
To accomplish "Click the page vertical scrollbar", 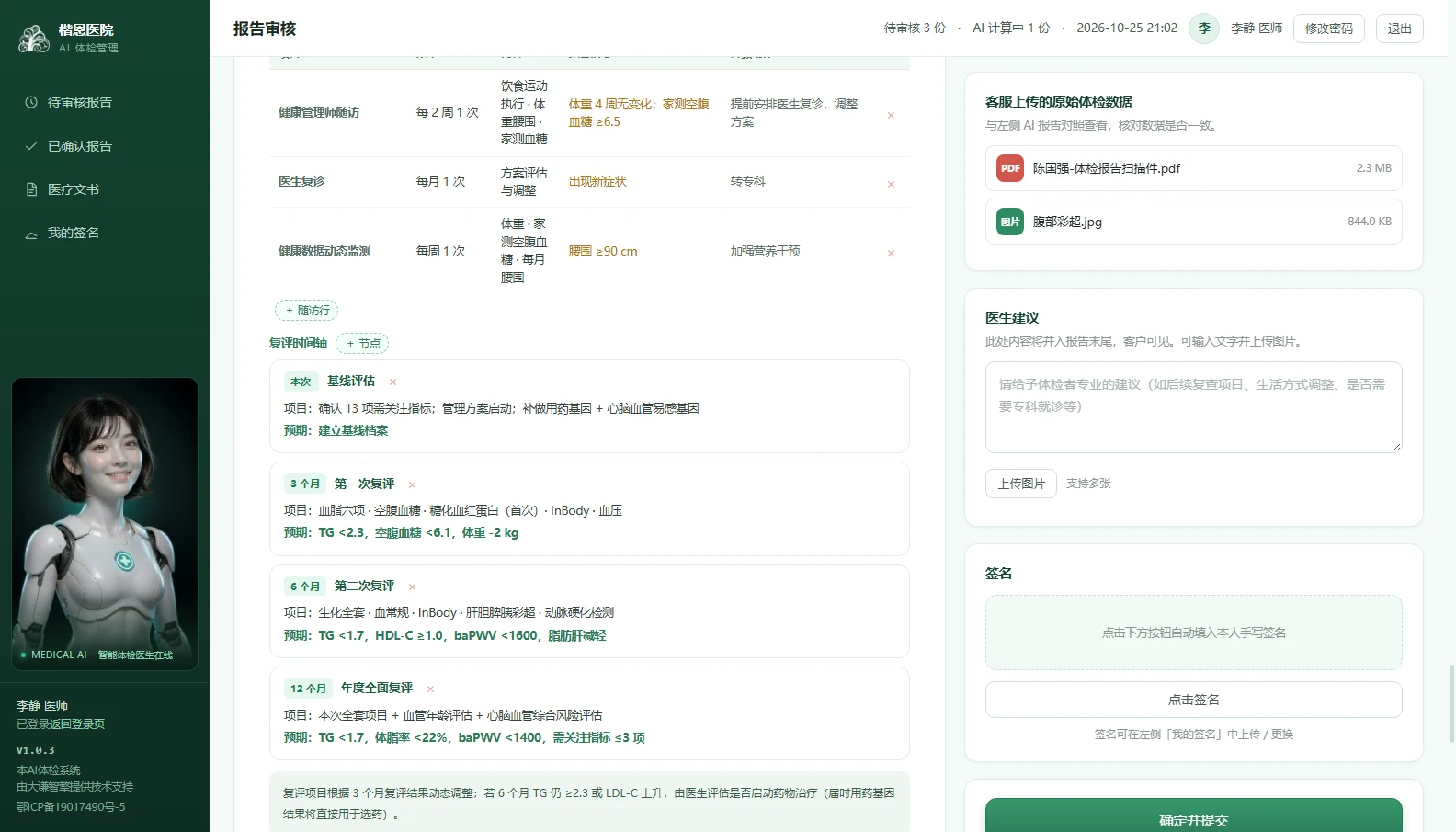I will pos(1451,703).
